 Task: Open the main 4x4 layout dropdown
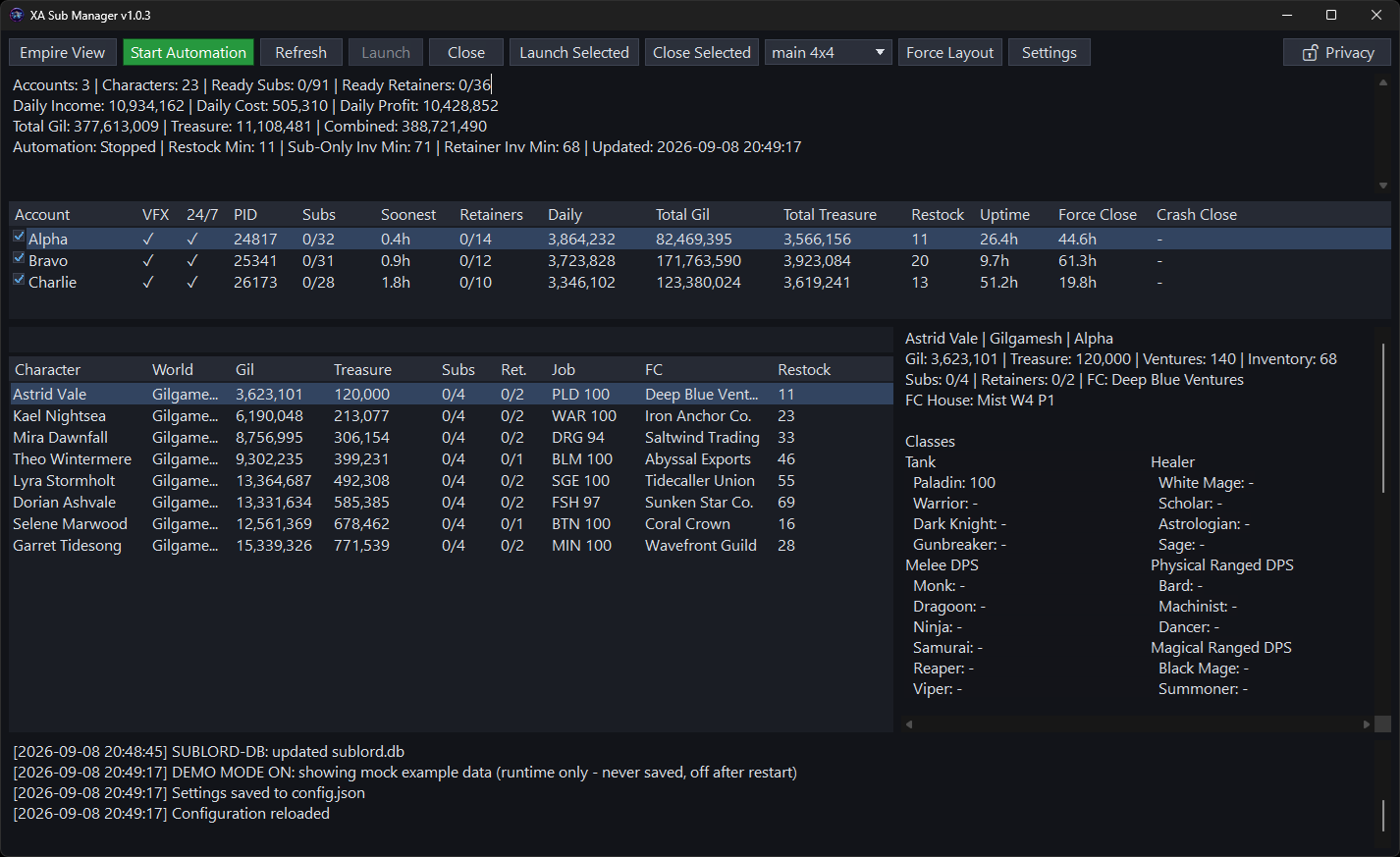(x=829, y=53)
